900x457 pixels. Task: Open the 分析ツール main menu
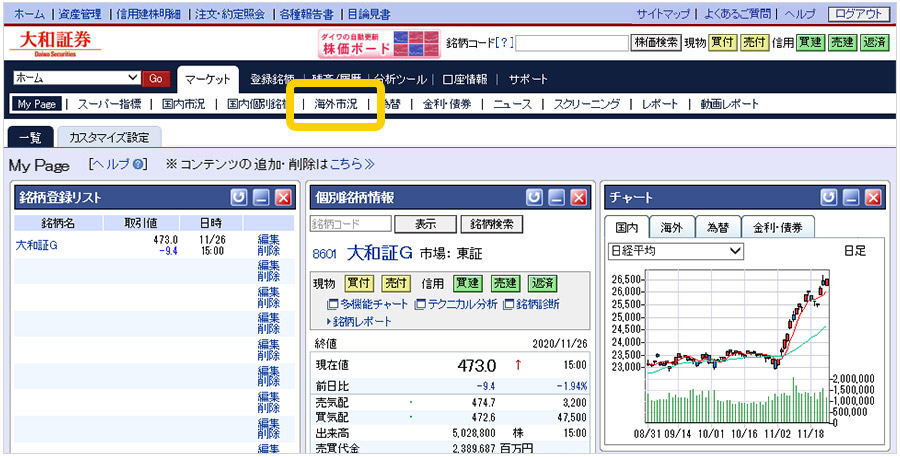click(x=399, y=80)
